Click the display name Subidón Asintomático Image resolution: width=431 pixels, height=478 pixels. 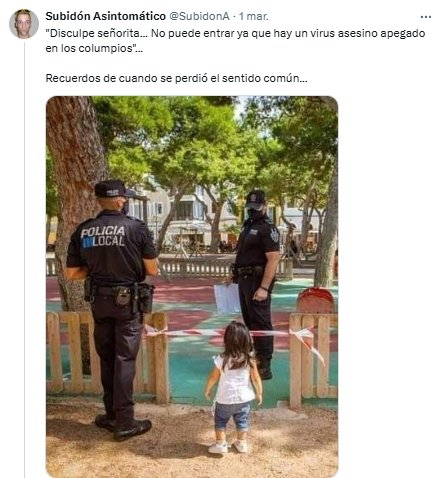[x=105, y=16]
